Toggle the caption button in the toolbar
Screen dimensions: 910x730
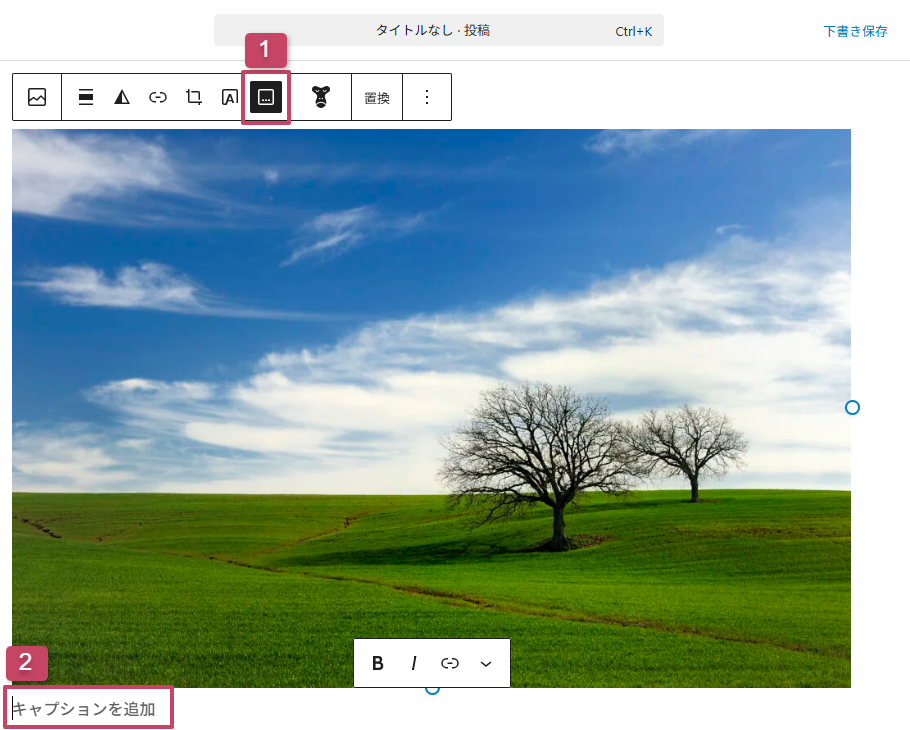[266, 97]
